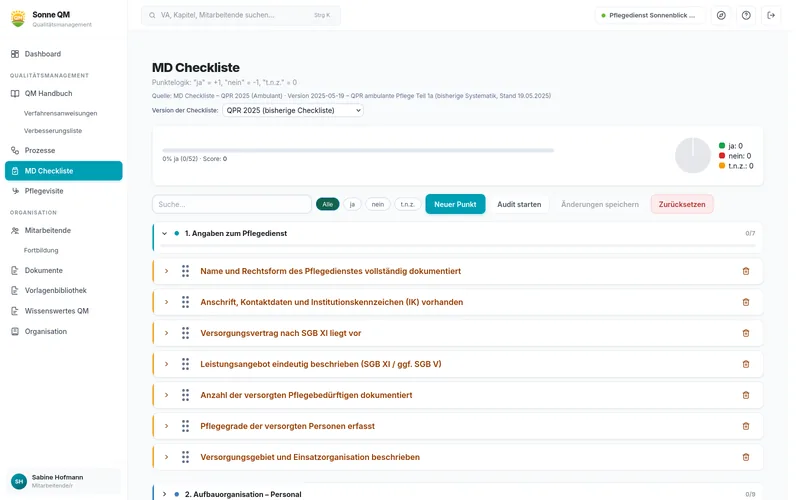Image resolution: width=800 pixels, height=500 pixels.
Task: Click the 'Neuer Punkt' button
Action: pos(455,204)
